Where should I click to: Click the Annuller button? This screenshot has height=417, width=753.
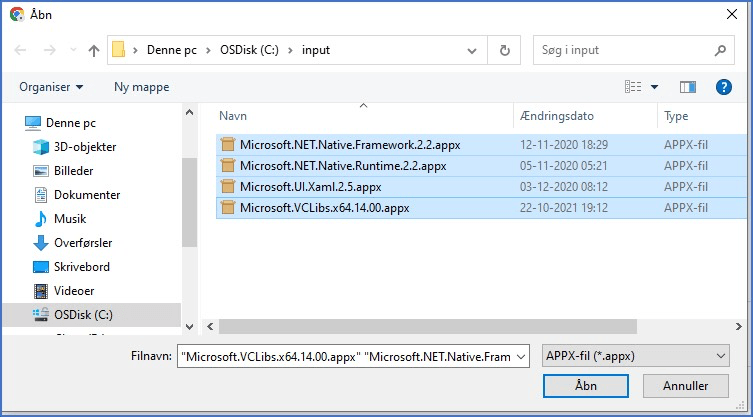(685, 385)
